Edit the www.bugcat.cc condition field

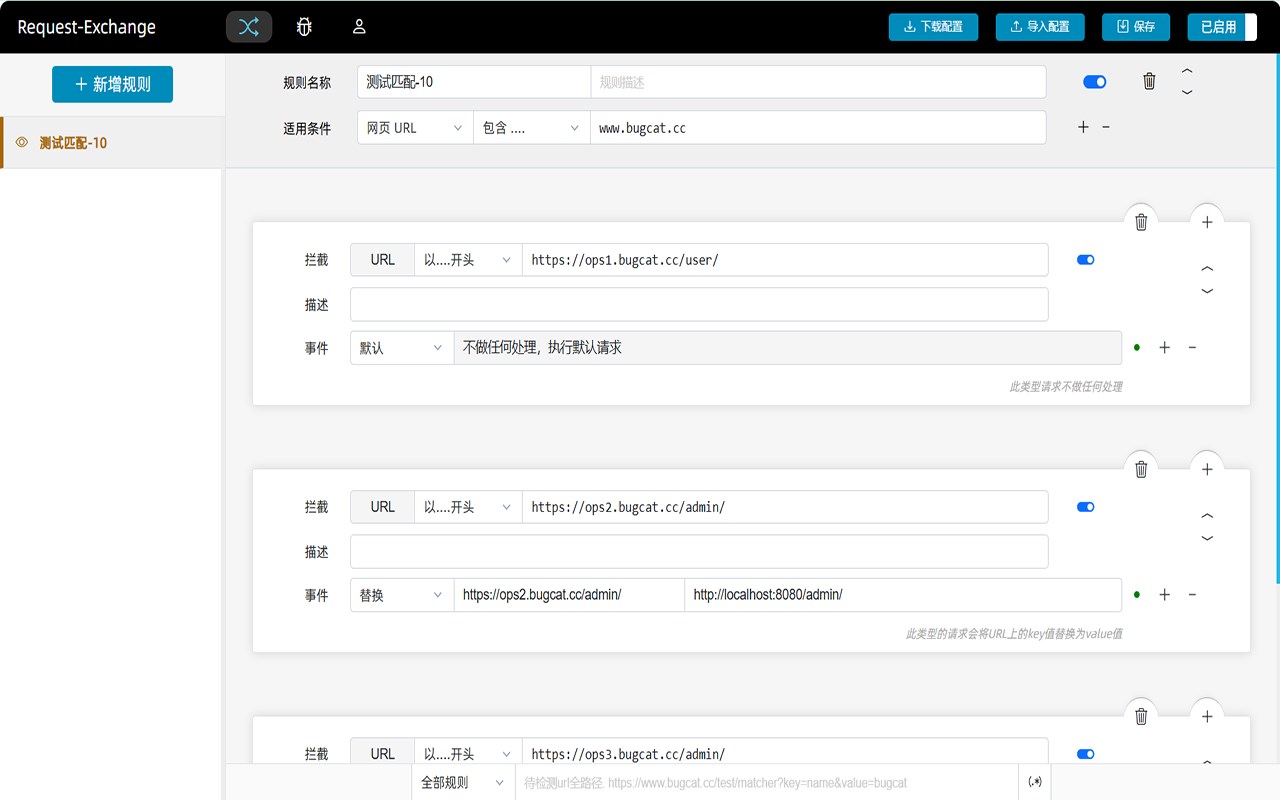[x=818, y=128]
